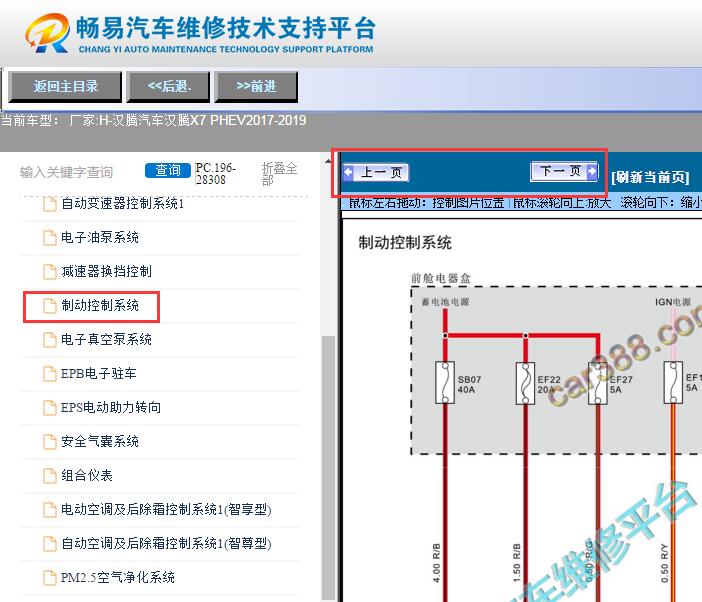The image size is (702, 602).
Task: Click the 4.00 R/B wire label
Action: tap(437, 563)
